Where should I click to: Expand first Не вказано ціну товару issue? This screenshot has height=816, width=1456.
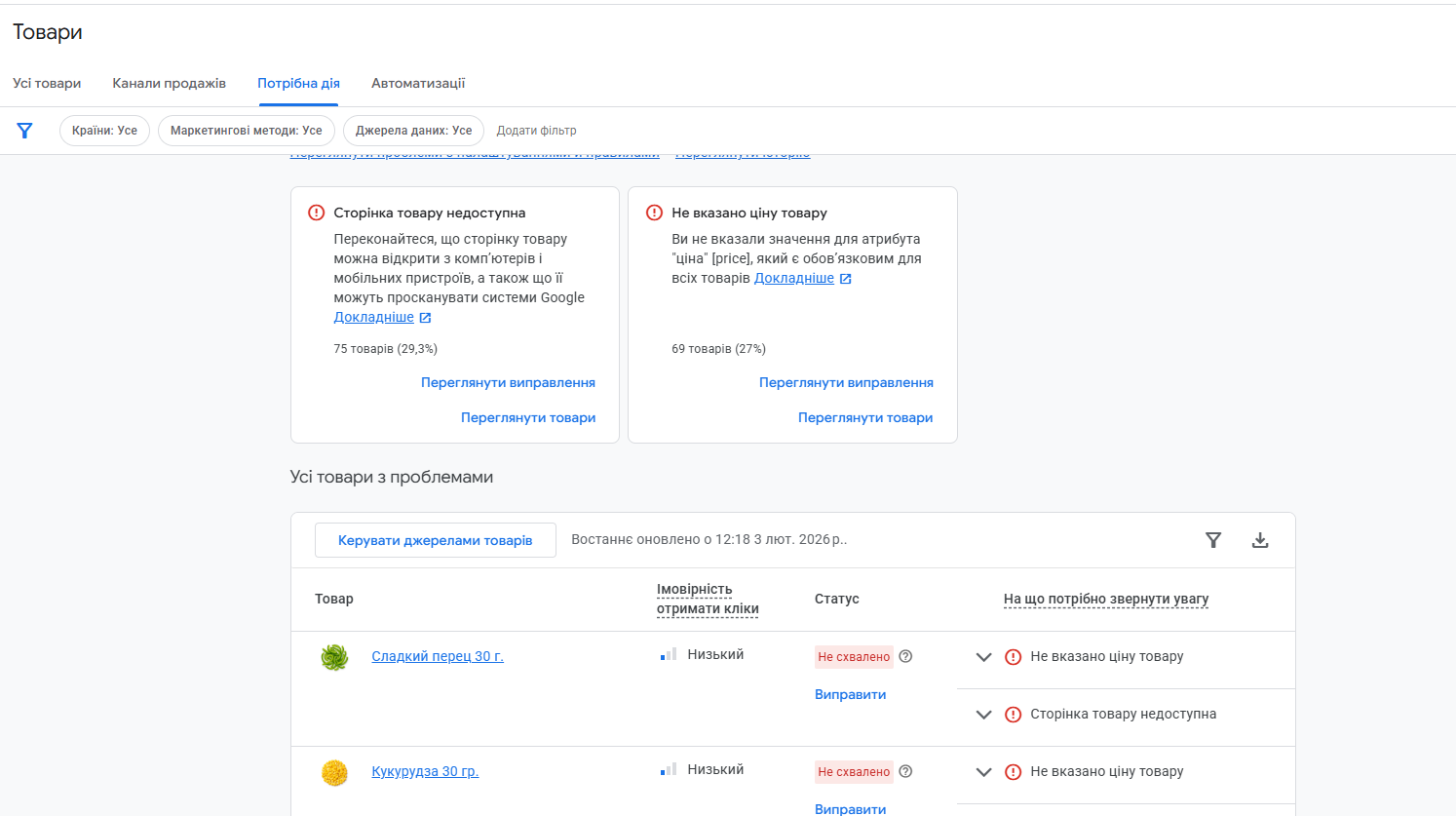pos(984,657)
